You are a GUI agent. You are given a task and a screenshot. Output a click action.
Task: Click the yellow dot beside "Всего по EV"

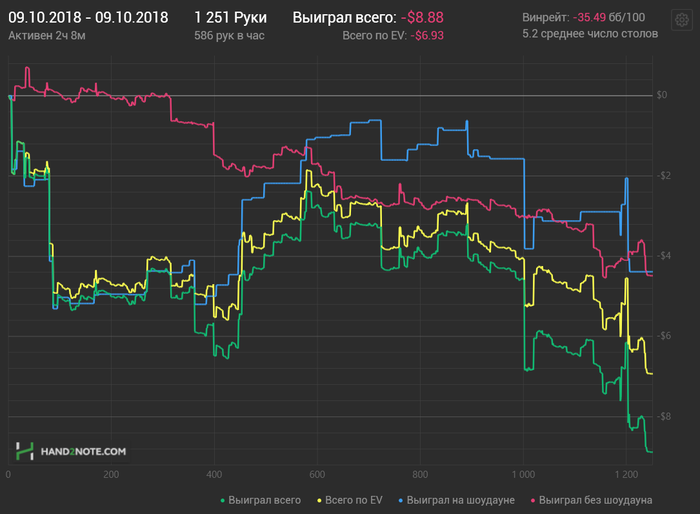319,501
